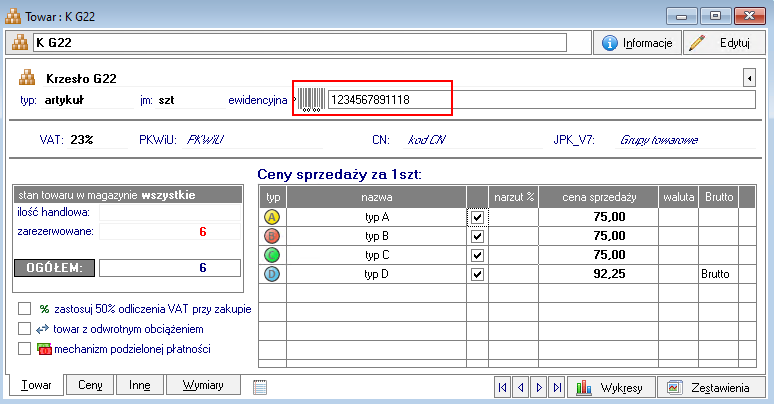The image size is (774, 404).
Task: Click the type B price circle icon
Action: point(273,236)
